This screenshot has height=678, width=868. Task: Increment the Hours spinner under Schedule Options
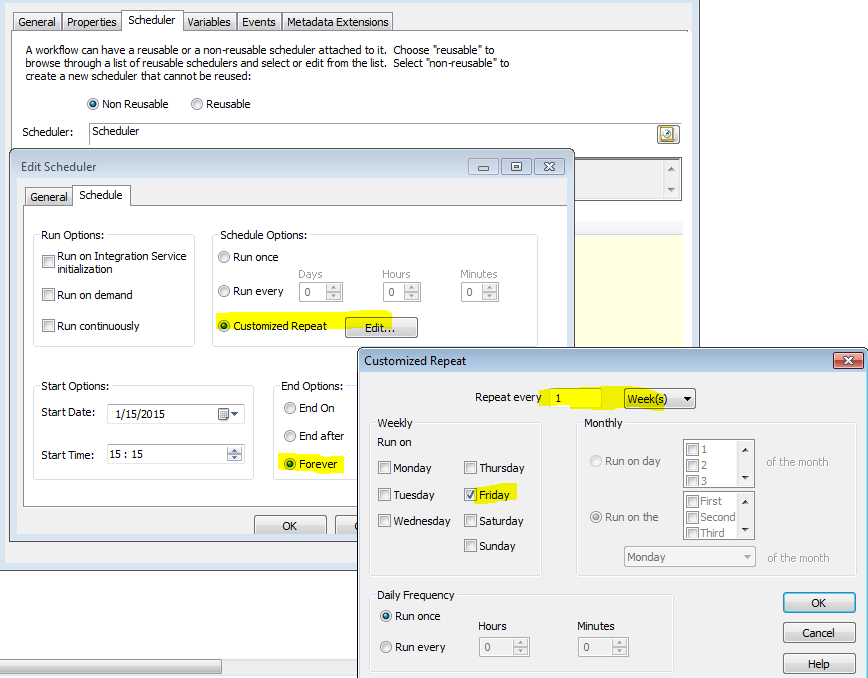pyautogui.click(x=413, y=287)
